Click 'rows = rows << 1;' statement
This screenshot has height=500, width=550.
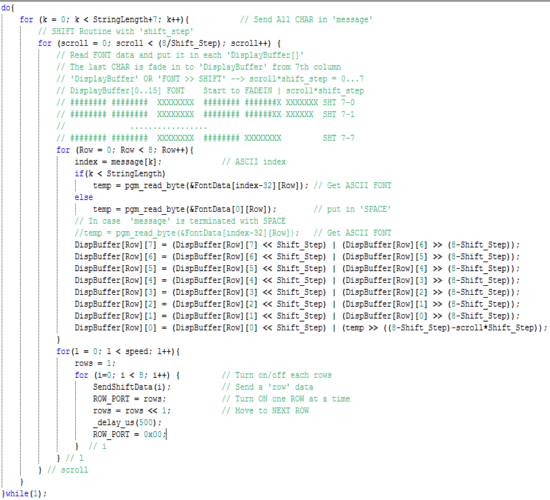132,411
